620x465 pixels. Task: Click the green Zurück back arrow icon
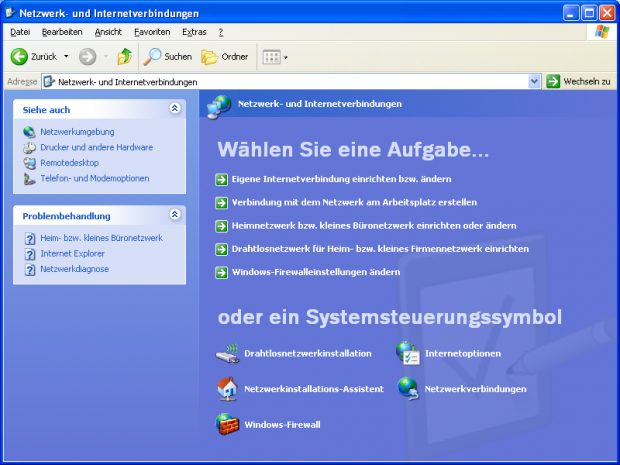click(19, 57)
